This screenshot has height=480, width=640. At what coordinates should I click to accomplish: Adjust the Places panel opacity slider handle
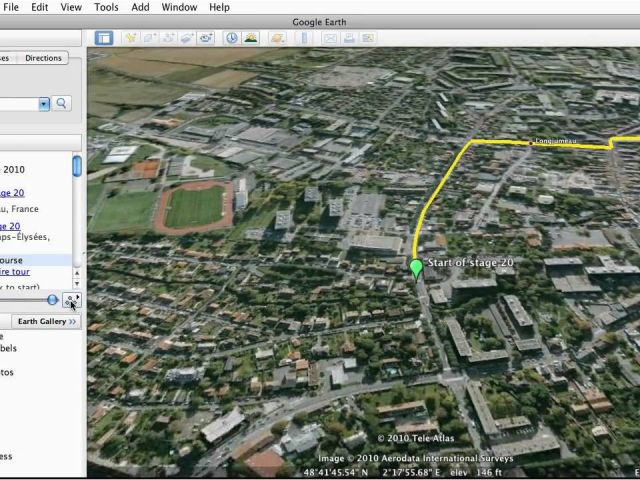[52, 300]
